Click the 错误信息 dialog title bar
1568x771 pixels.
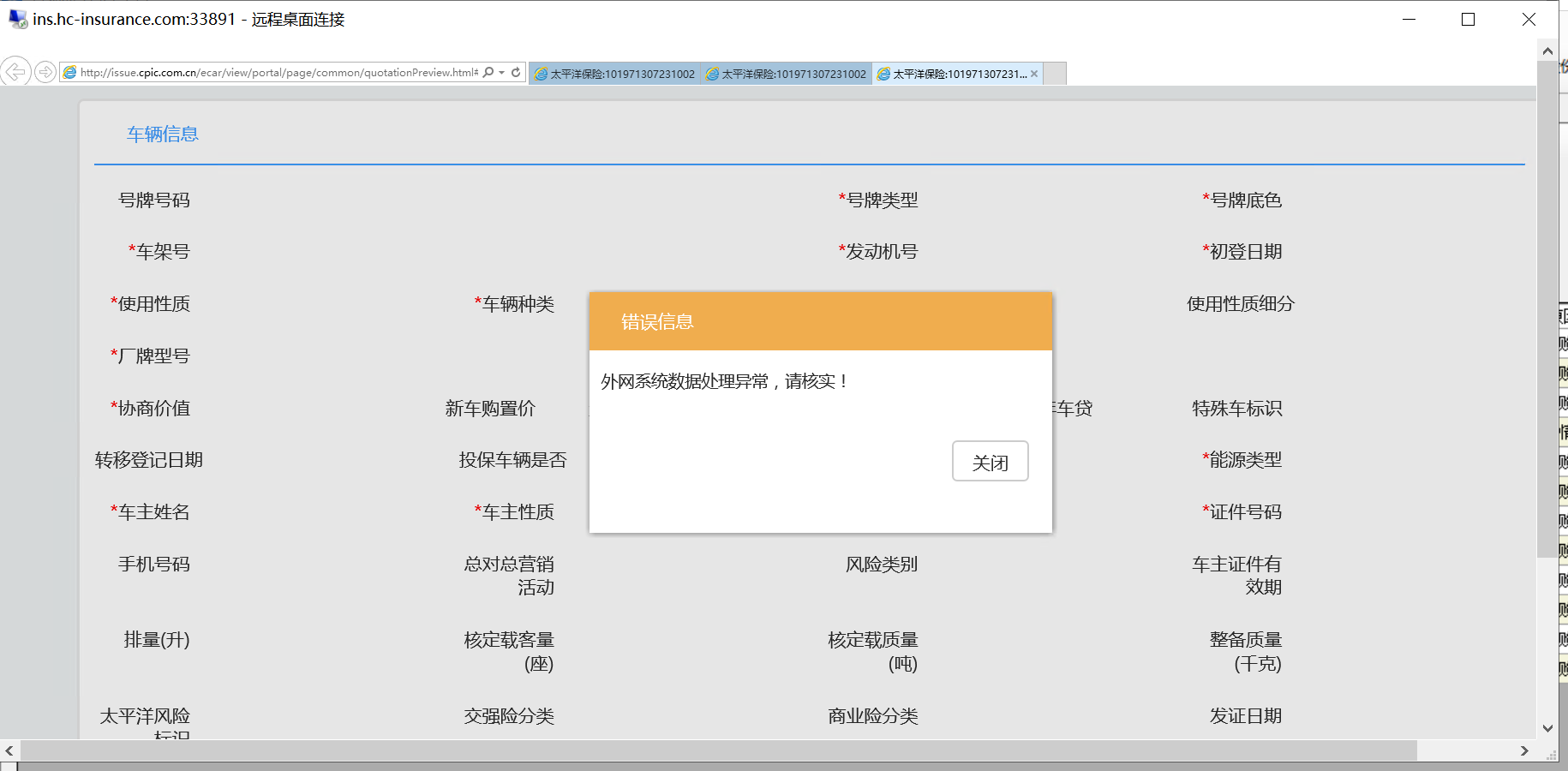pyautogui.click(x=820, y=321)
